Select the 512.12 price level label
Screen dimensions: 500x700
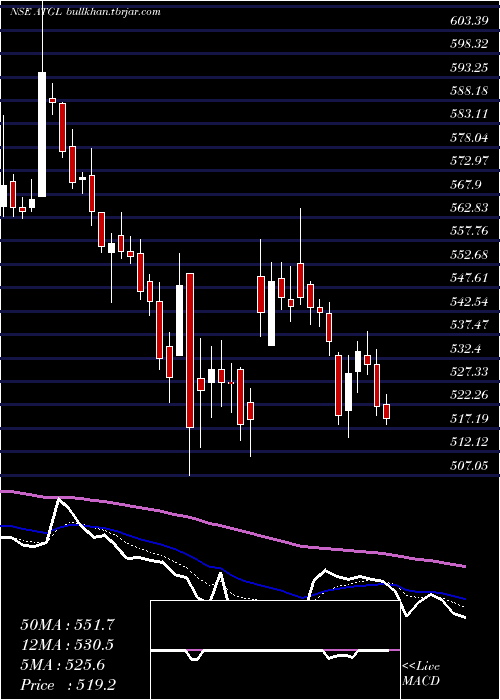[469, 442]
